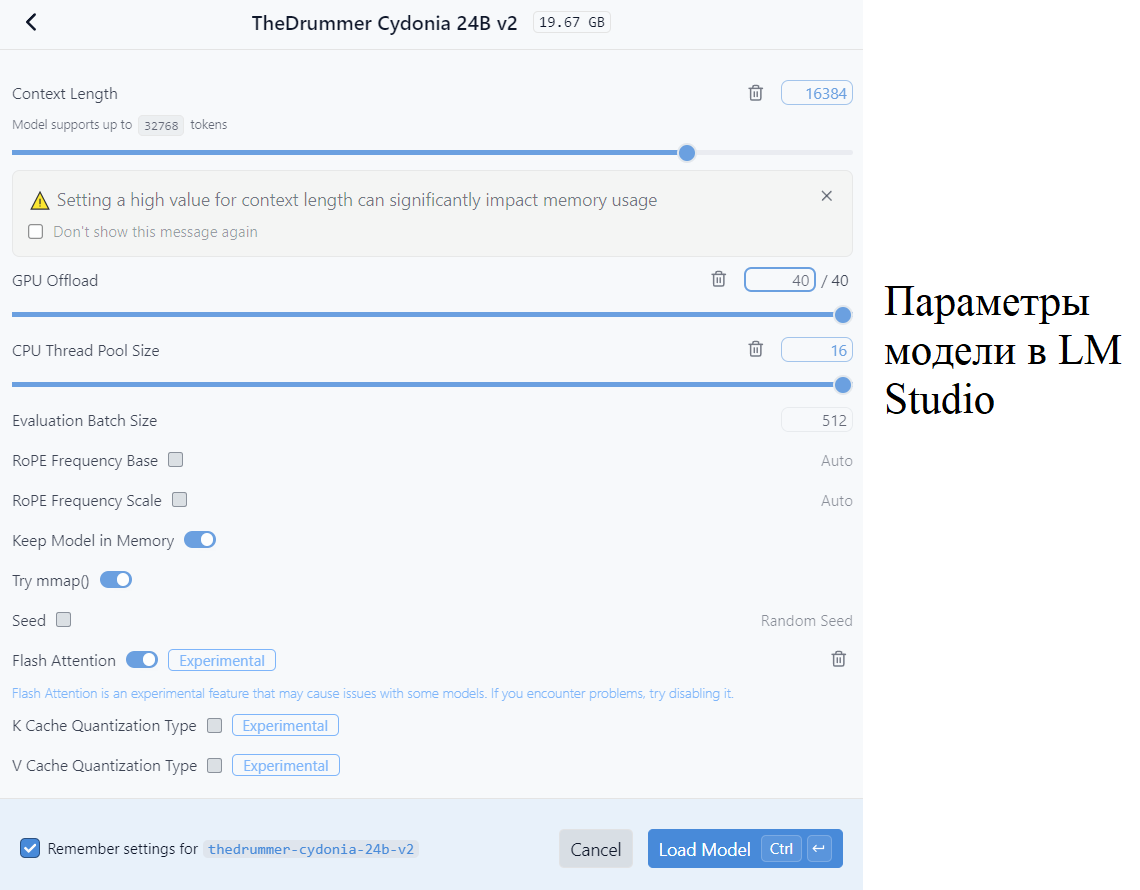This screenshot has width=1140, height=890.
Task: Edit the Evaluation Batch Size 512 field
Action: point(816,420)
